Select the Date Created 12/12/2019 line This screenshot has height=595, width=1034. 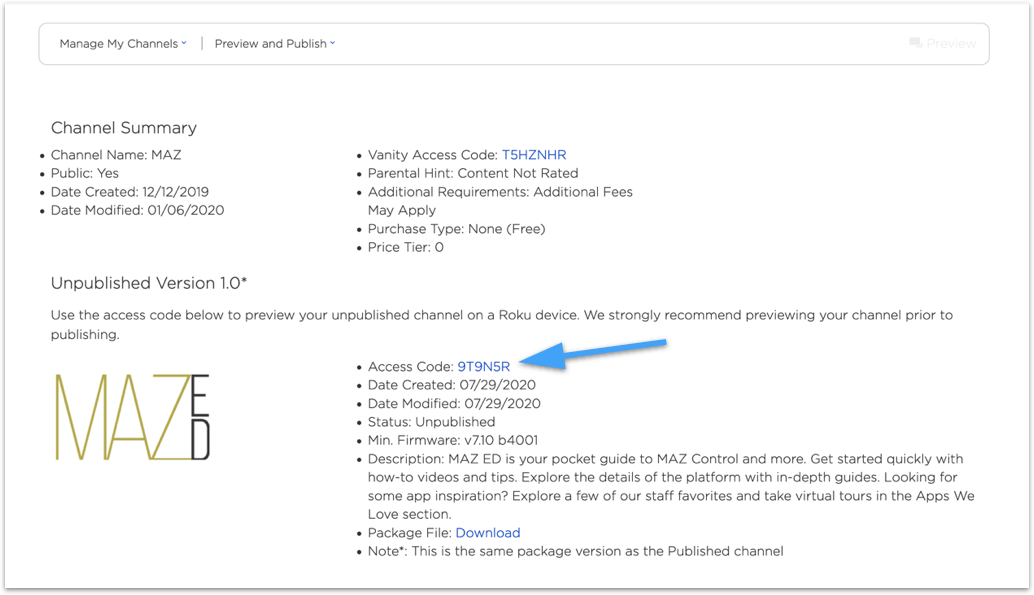[130, 192]
